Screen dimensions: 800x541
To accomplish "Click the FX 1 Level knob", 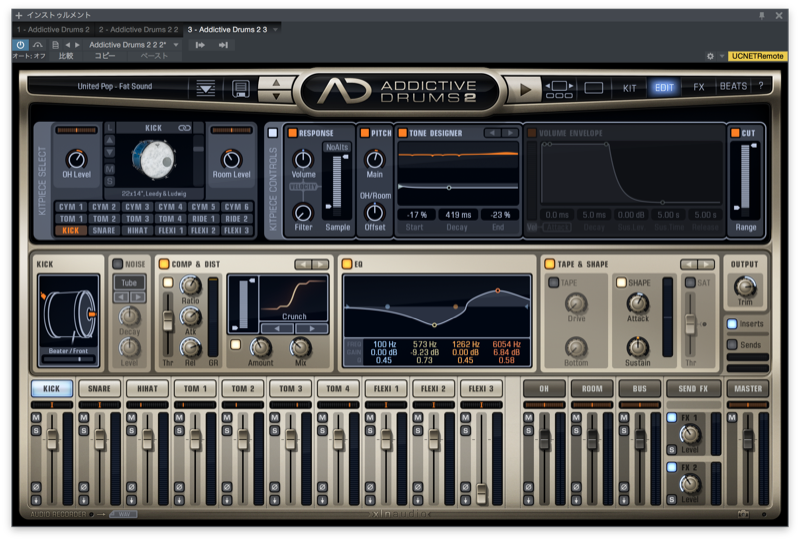I will (x=690, y=434).
